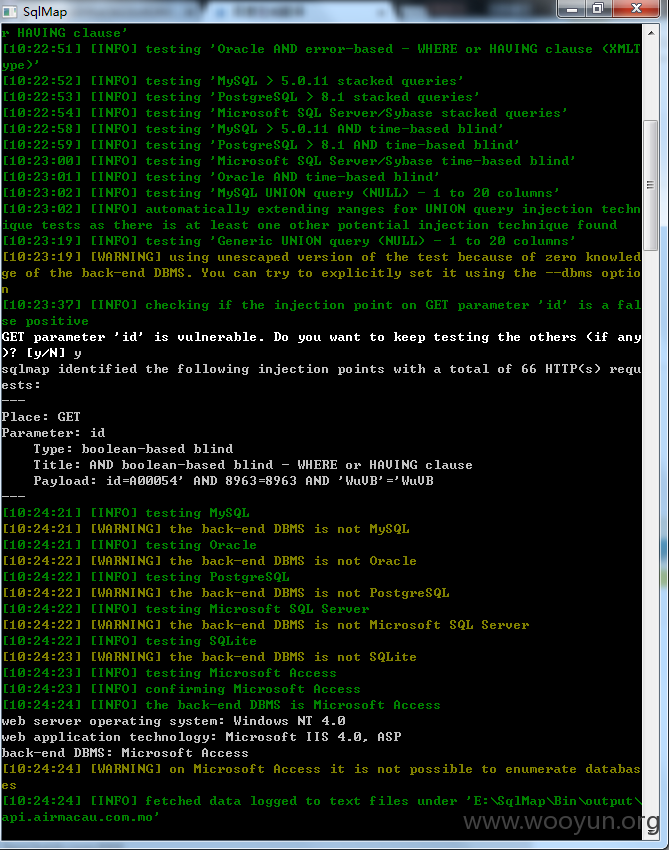Image resolution: width=669 pixels, height=850 pixels.
Task: Click the 'Title: AND boolean-based blind' line
Action: click(253, 465)
